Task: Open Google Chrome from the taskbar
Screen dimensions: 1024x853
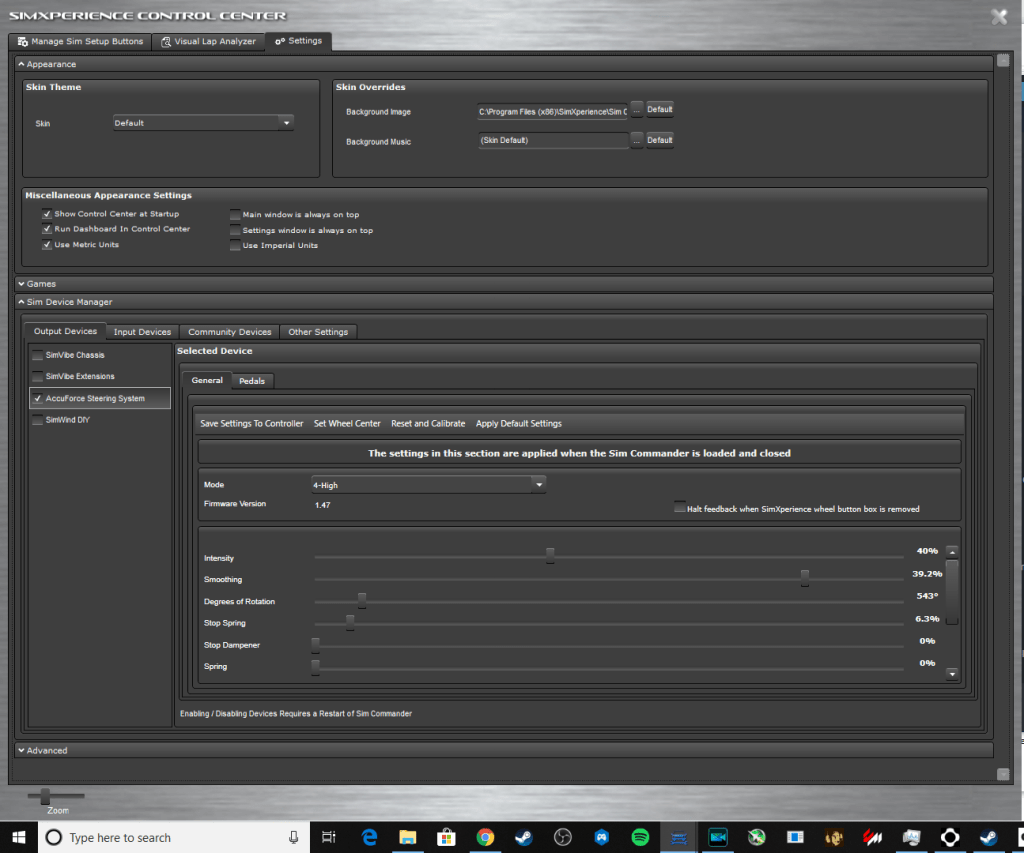Action: pyautogui.click(x=486, y=837)
